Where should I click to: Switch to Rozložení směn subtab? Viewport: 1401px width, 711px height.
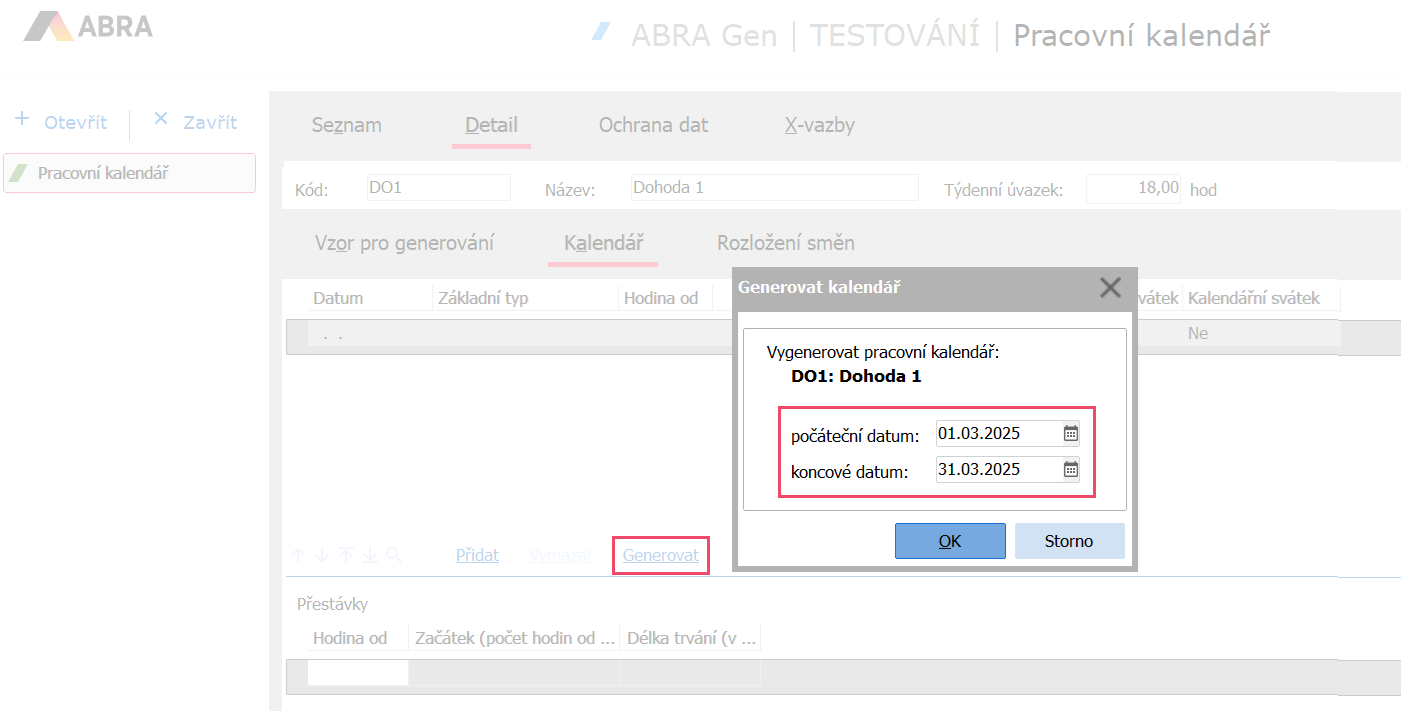click(x=785, y=243)
